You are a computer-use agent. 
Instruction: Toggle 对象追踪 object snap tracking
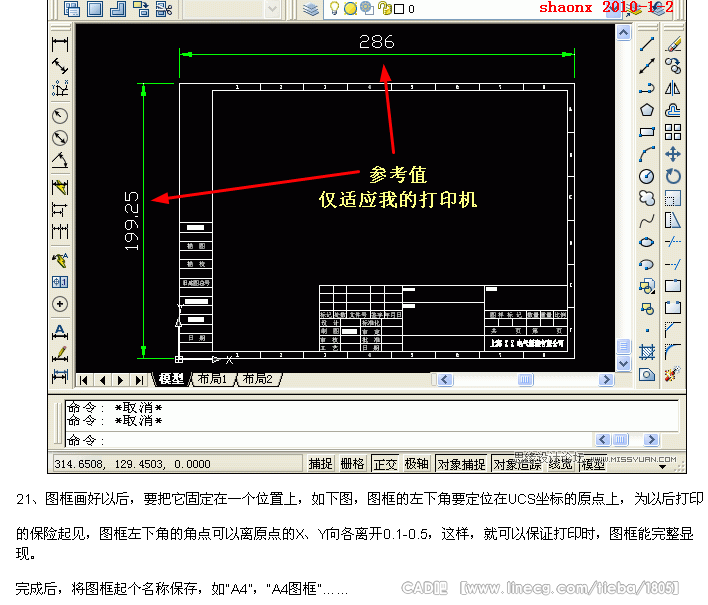pos(517,464)
